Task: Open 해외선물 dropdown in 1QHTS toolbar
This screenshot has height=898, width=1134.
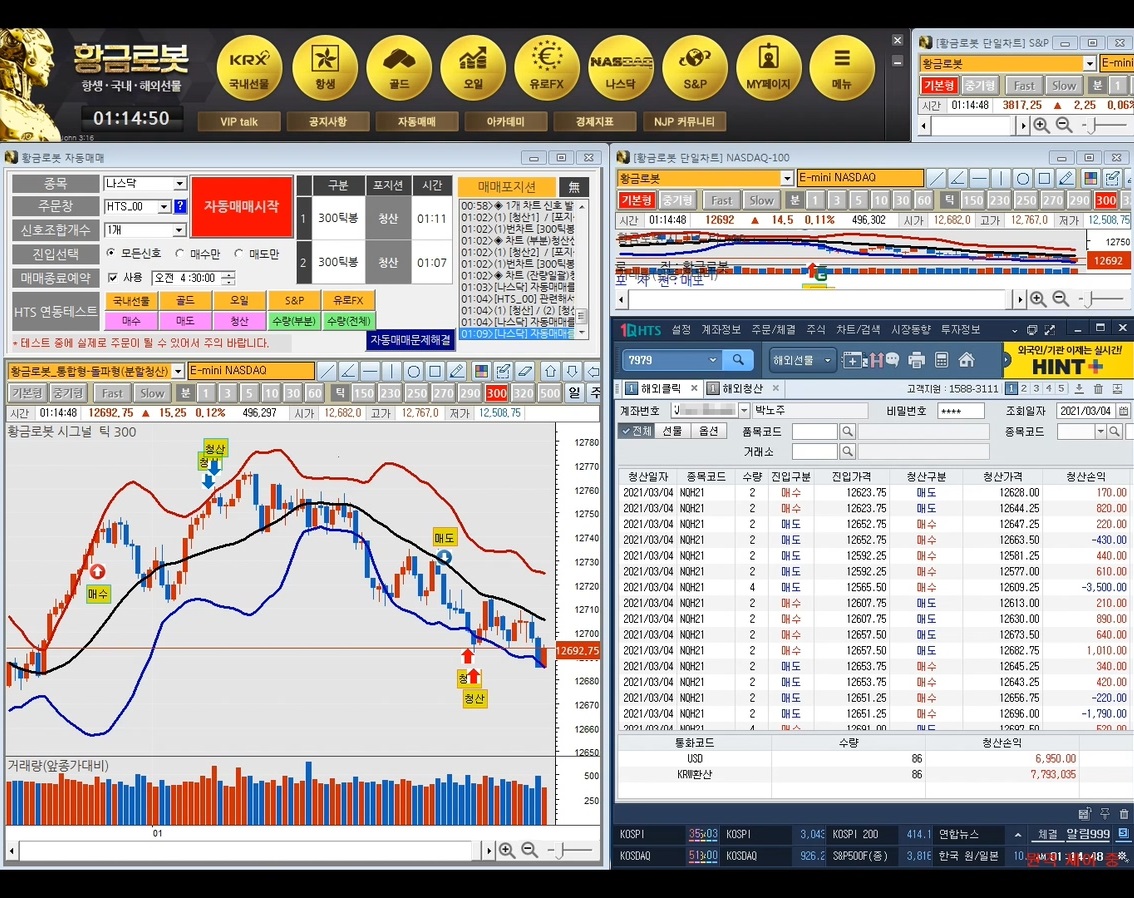Action: [x=801, y=359]
